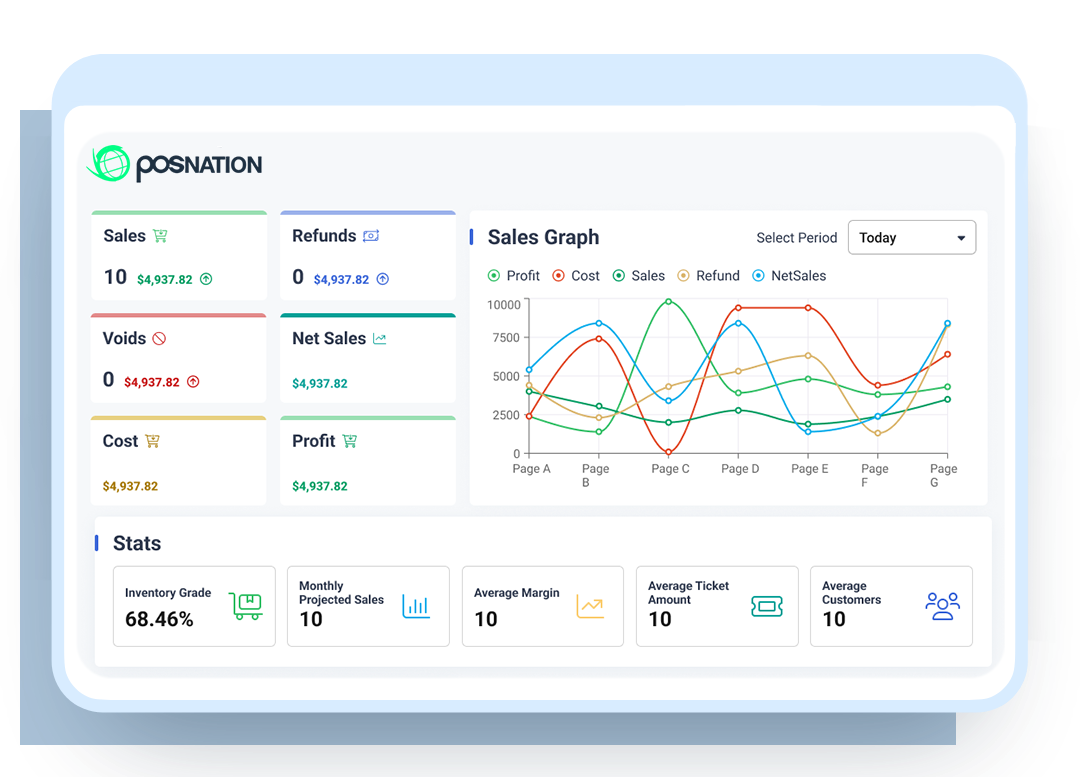Click the 7500 y-axis label
The image size is (1080, 777).
506,338
